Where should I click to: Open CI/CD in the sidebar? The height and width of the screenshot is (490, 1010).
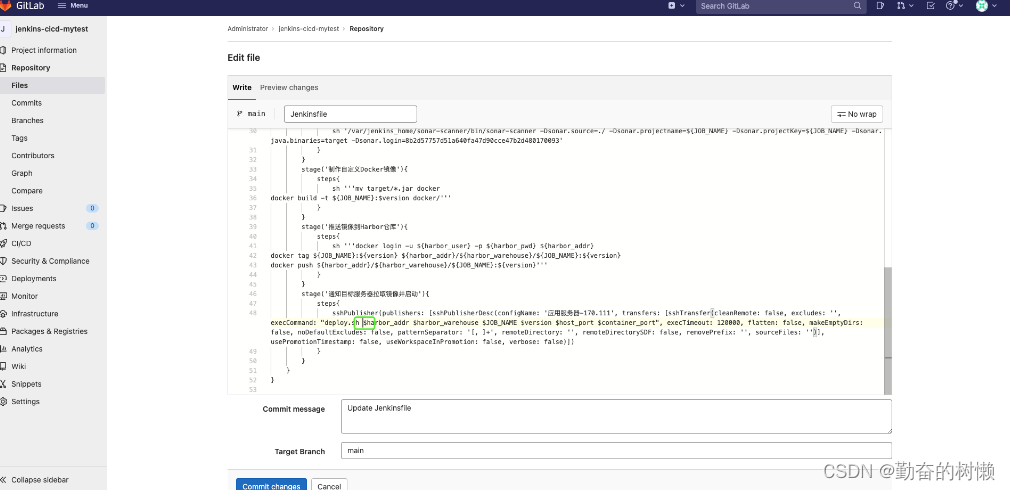point(21,243)
